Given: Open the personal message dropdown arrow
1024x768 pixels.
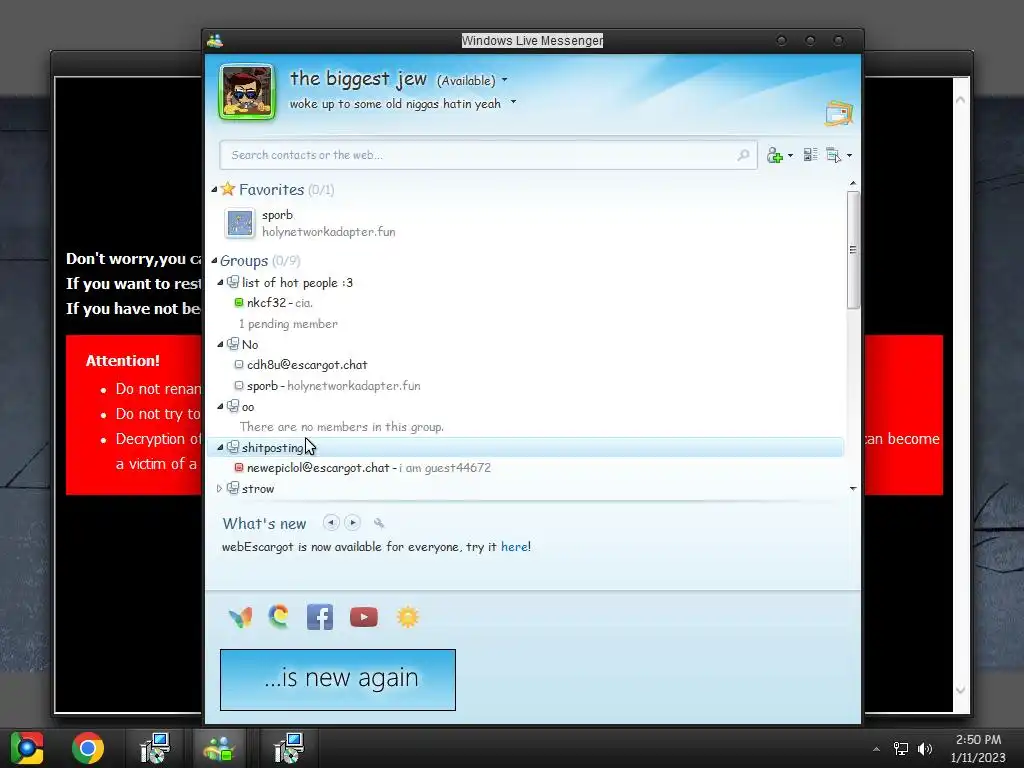Looking at the screenshot, I should click(x=513, y=102).
